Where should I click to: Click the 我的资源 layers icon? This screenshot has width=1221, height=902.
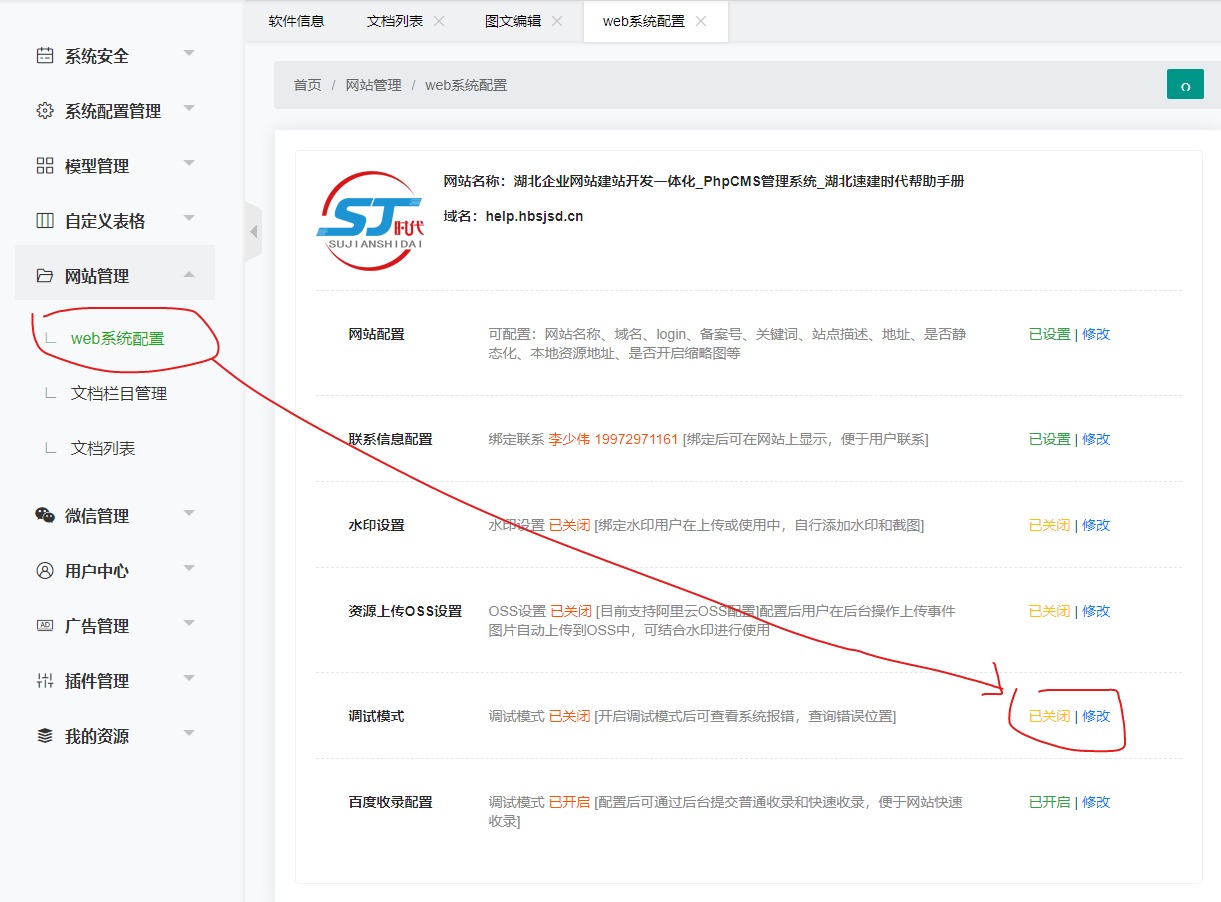(45, 736)
